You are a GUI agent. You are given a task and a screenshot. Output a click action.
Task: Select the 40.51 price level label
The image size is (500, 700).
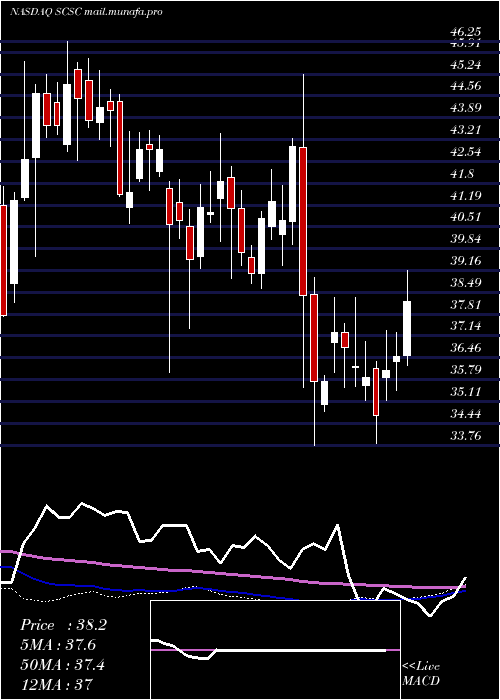click(x=465, y=217)
